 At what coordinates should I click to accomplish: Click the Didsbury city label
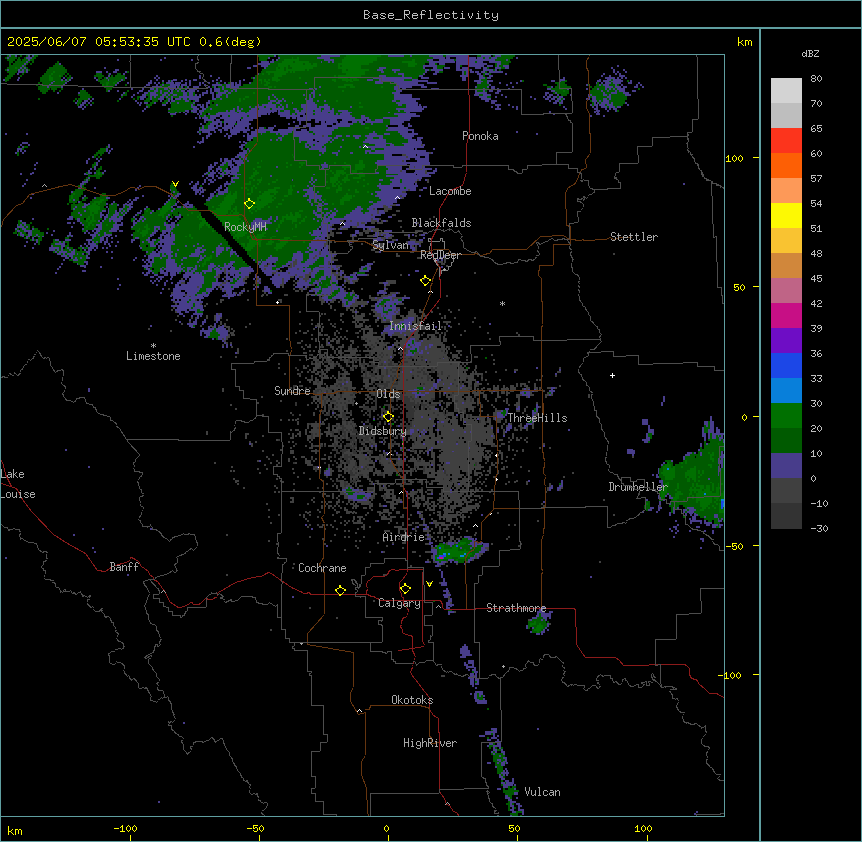383,431
